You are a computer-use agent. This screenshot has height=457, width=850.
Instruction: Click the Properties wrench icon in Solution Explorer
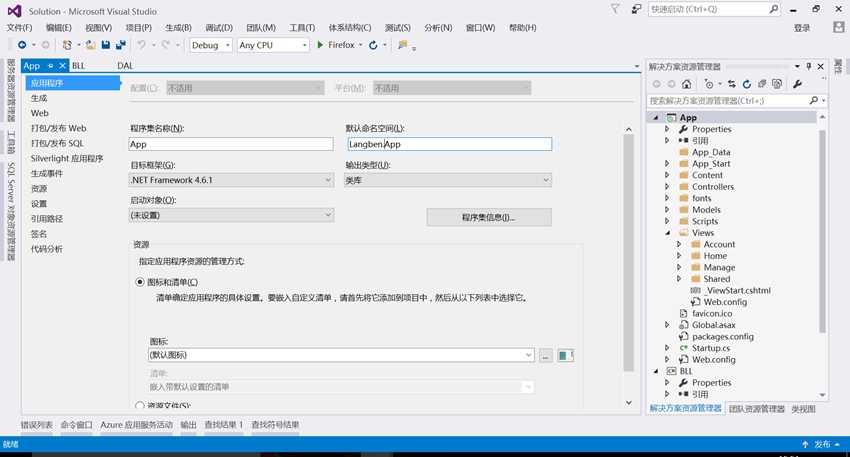click(x=797, y=84)
